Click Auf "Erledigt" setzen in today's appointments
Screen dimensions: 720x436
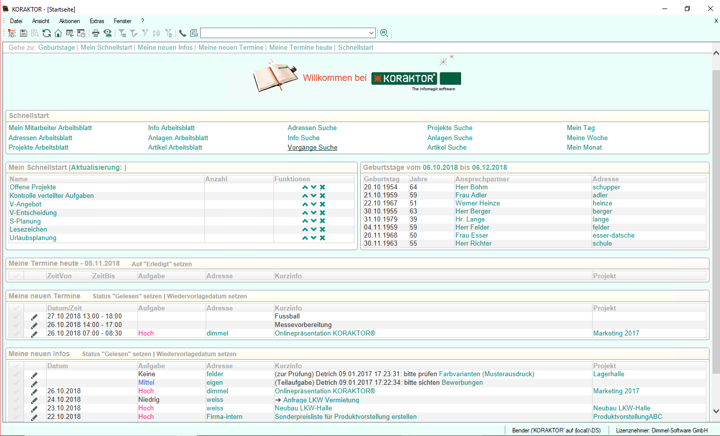tap(162, 264)
